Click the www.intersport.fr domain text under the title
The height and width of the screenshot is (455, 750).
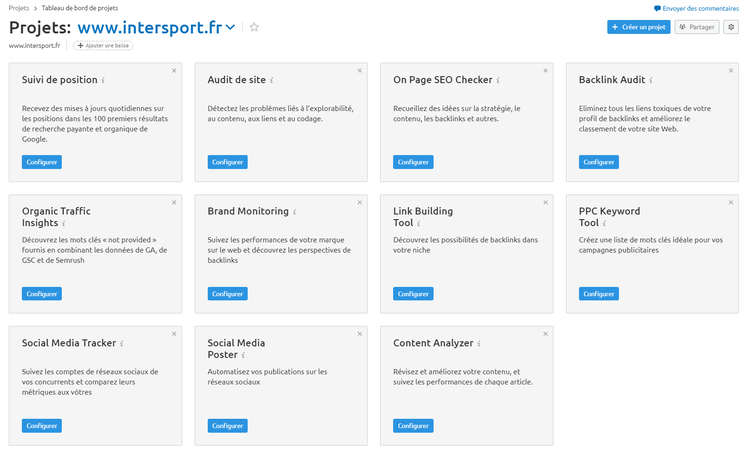coord(34,46)
